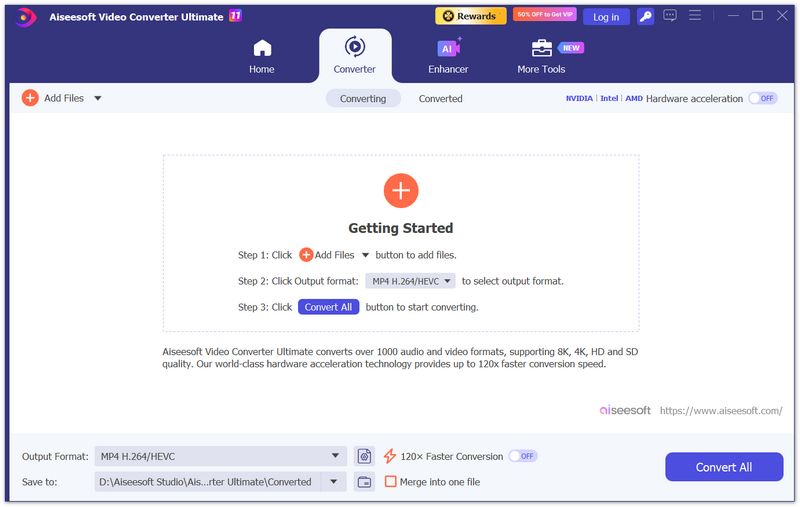800x507 pixels.
Task: Click the version 11 badge in title
Action: pos(235,16)
